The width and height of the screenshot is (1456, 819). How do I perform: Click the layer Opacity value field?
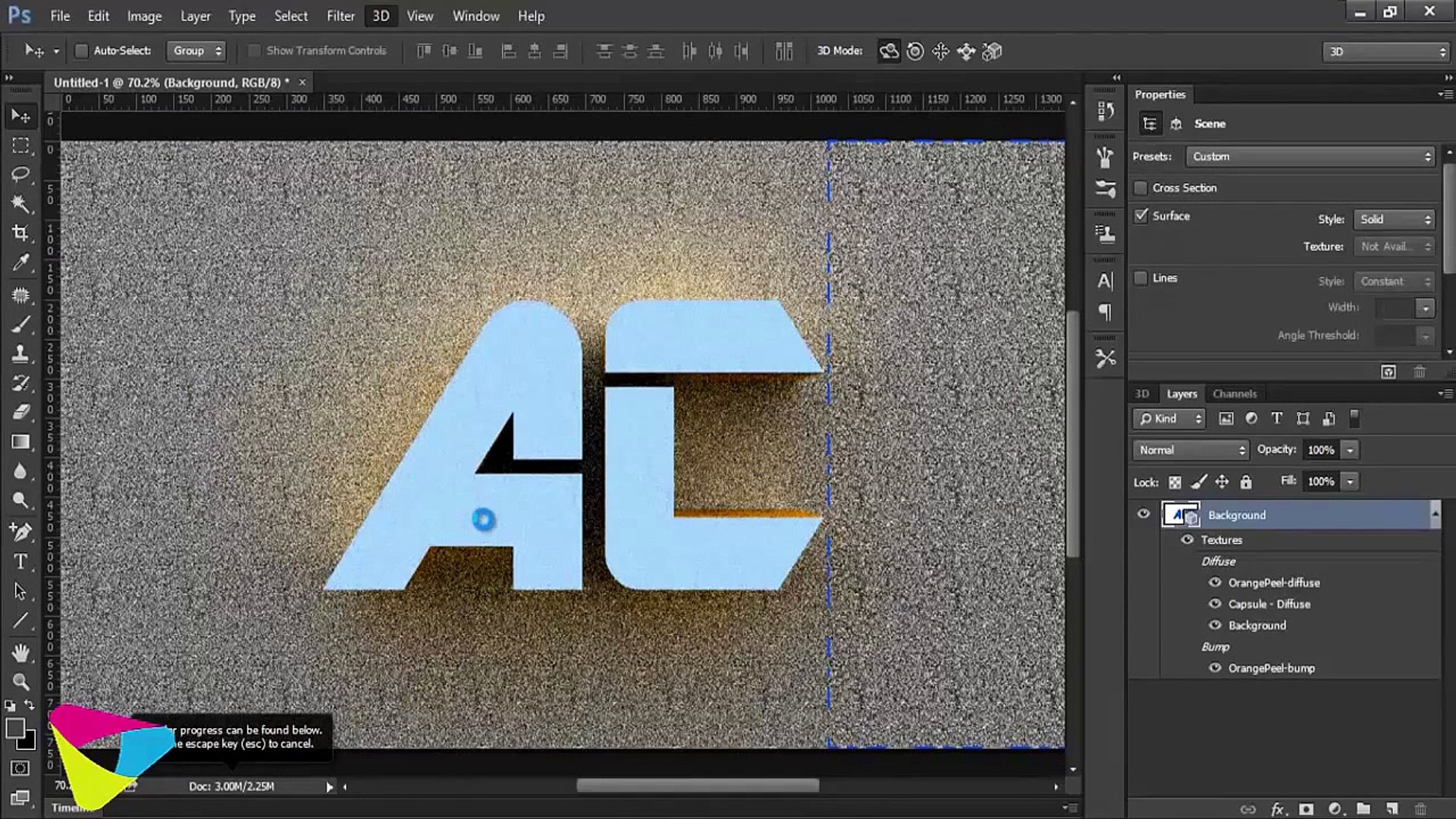[x=1321, y=450]
